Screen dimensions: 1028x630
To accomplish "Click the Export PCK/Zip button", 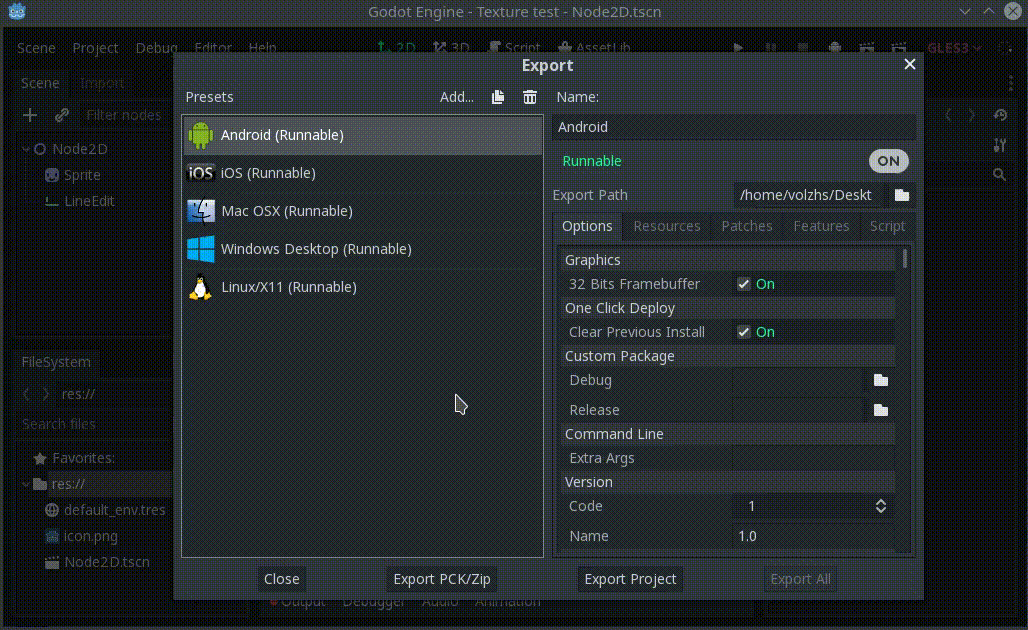I will (x=441, y=578).
